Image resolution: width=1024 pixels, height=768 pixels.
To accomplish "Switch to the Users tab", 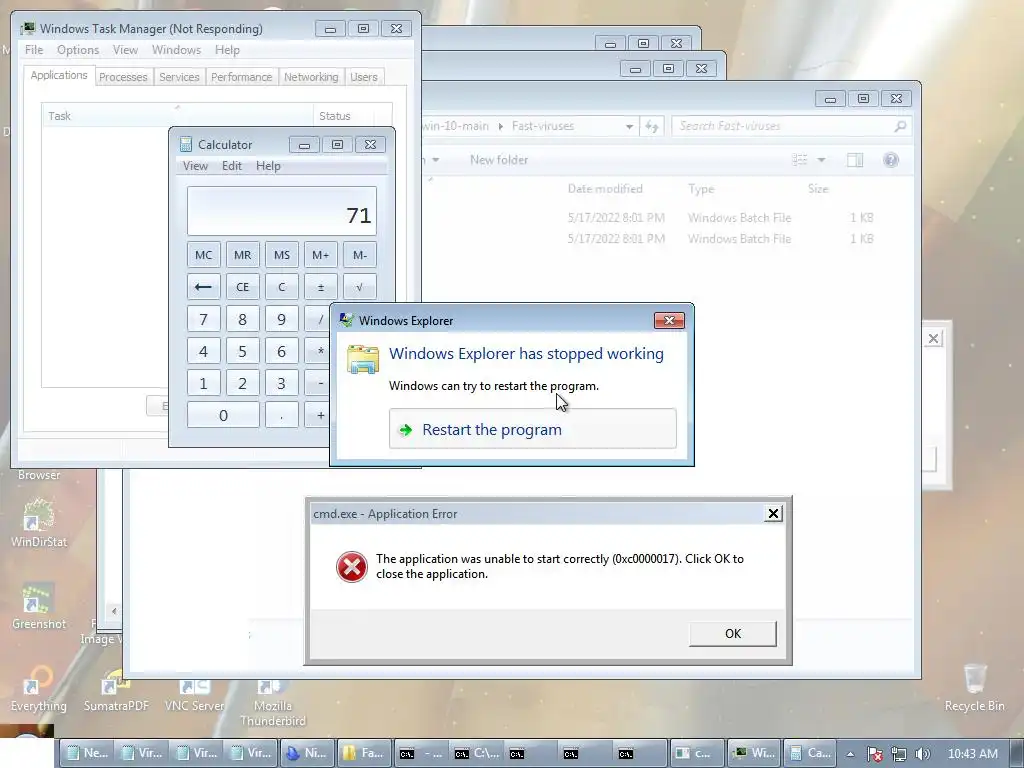I will (364, 77).
